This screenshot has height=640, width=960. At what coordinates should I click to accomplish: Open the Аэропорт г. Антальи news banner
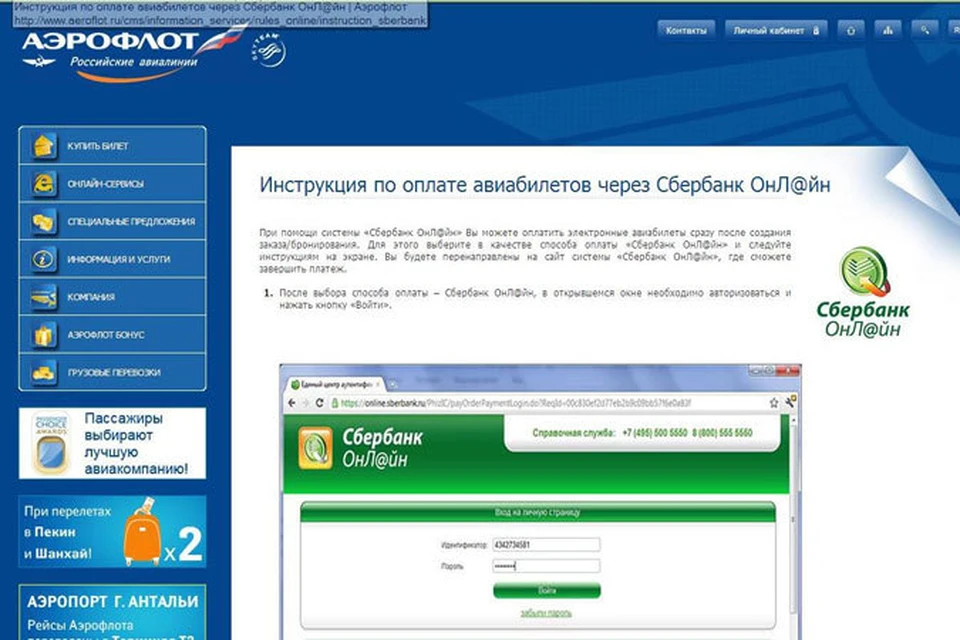(x=112, y=612)
